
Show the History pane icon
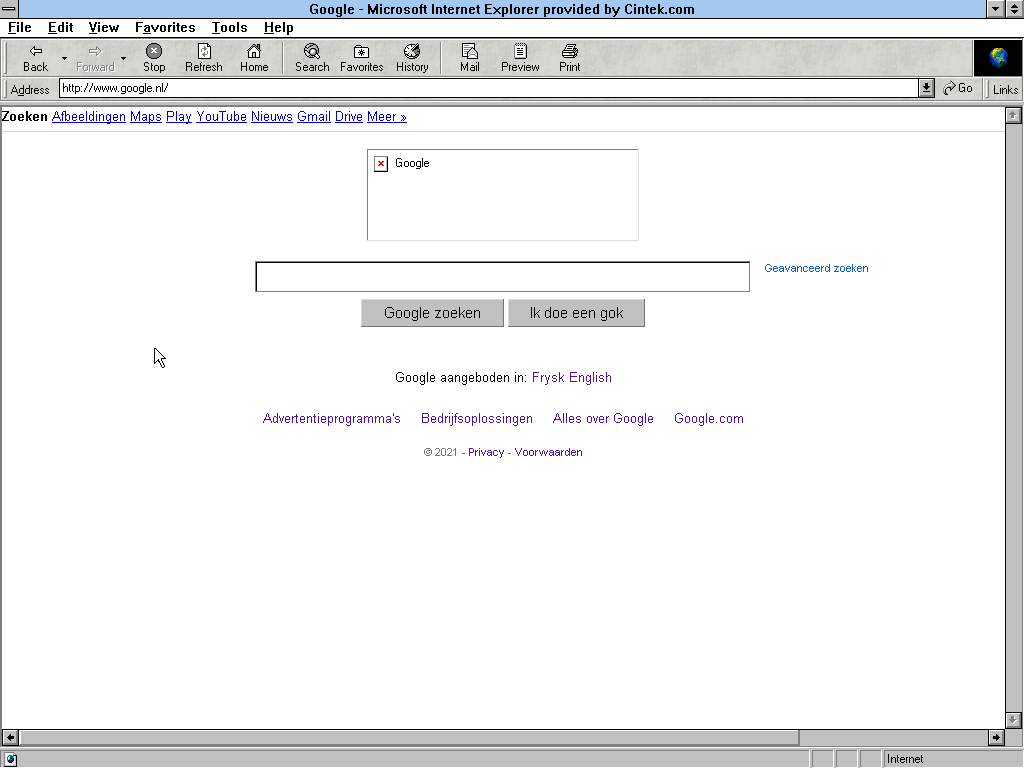coord(412,57)
